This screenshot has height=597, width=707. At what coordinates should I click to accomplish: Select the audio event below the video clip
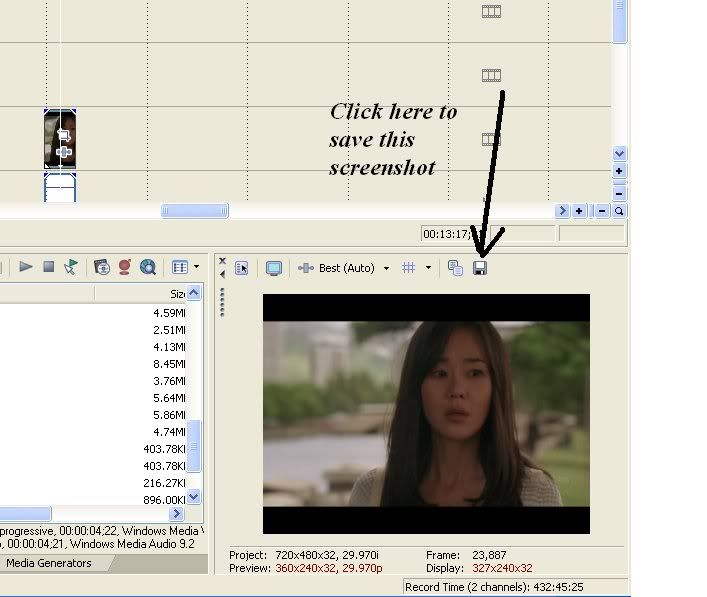pyautogui.click(x=60, y=188)
